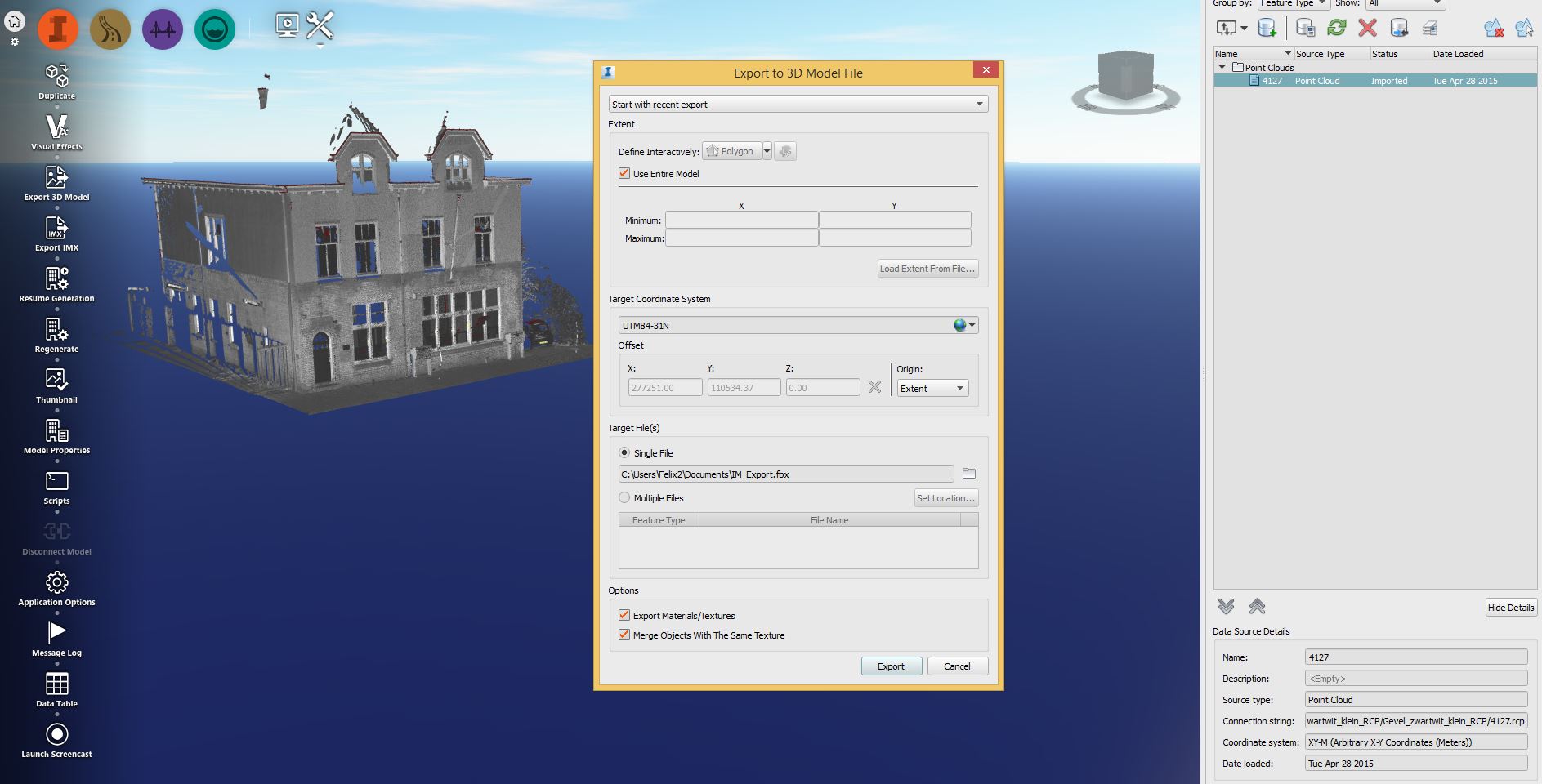
Task: Remove selected data source with red X
Action: coord(1368,27)
